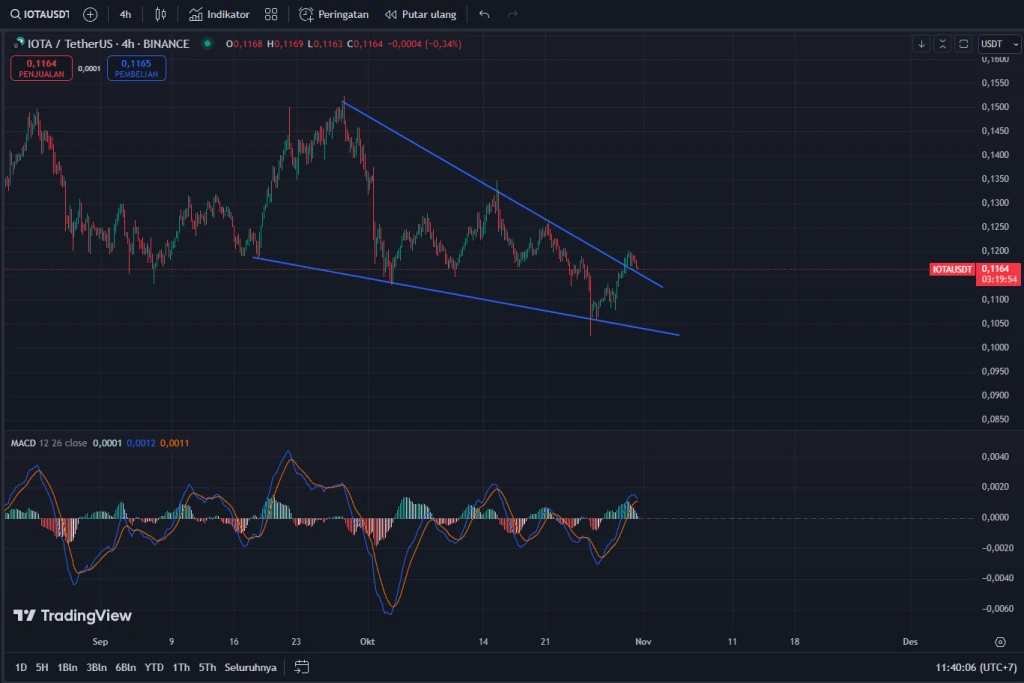1024x683 pixels.
Task: Create alert with Peringatan button
Action: [334, 14]
